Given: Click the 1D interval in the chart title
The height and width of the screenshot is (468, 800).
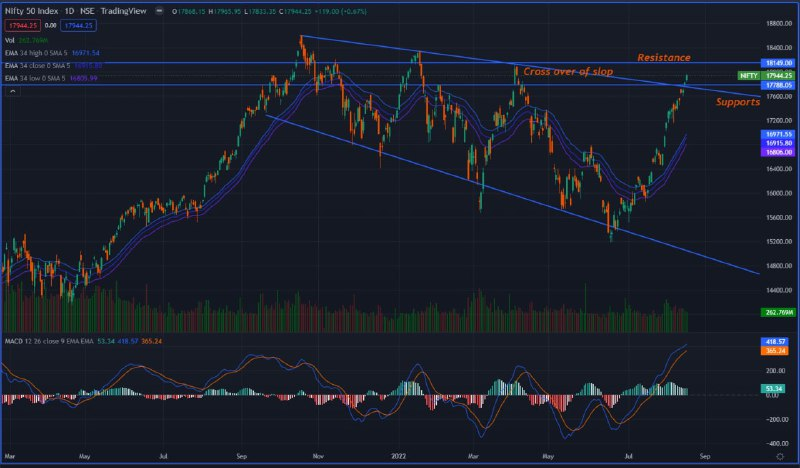Looking at the screenshot, I should (69, 11).
